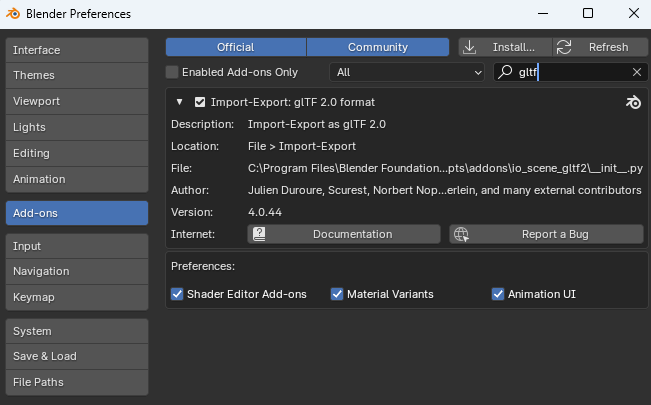
Task: Click the 'Import-Export: glTF 2.0 format' title
Action: tap(293, 102)
